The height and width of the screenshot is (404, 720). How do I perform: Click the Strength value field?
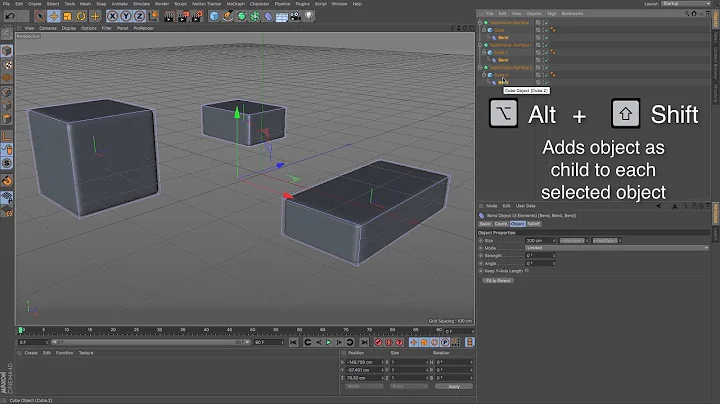540,256
